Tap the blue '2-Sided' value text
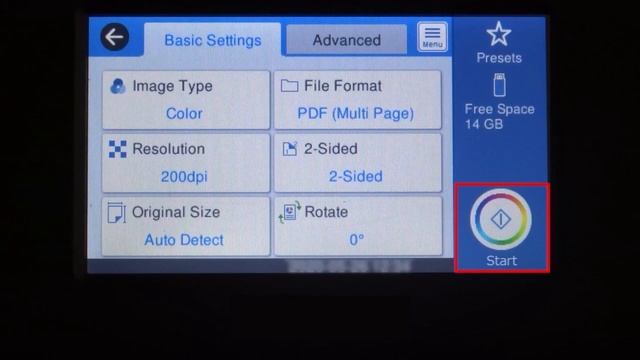Image resolution: width=640 pixels, height=360 pixels. (356, 177)
